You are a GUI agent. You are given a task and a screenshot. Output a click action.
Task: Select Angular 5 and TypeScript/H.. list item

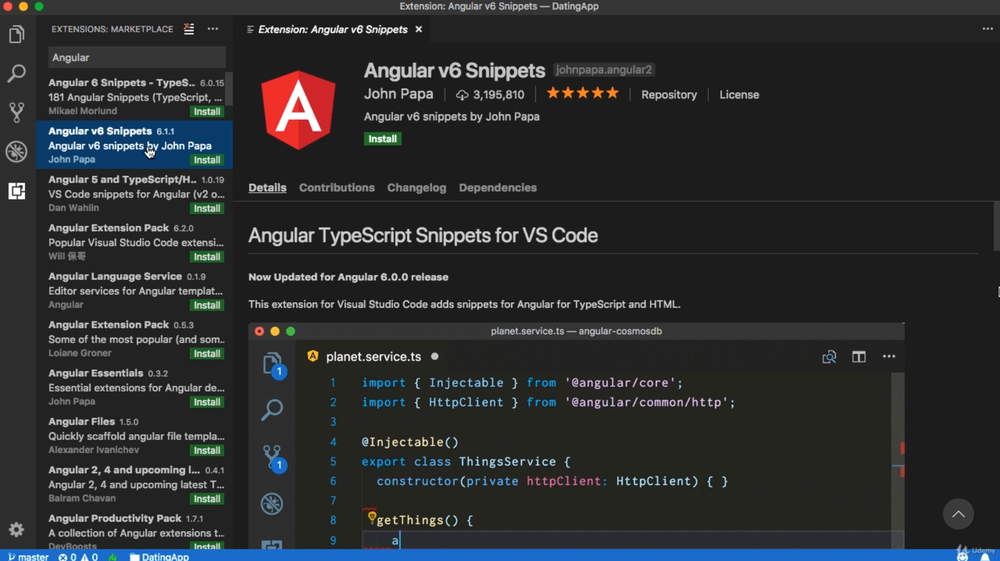[x=134, y=193]
